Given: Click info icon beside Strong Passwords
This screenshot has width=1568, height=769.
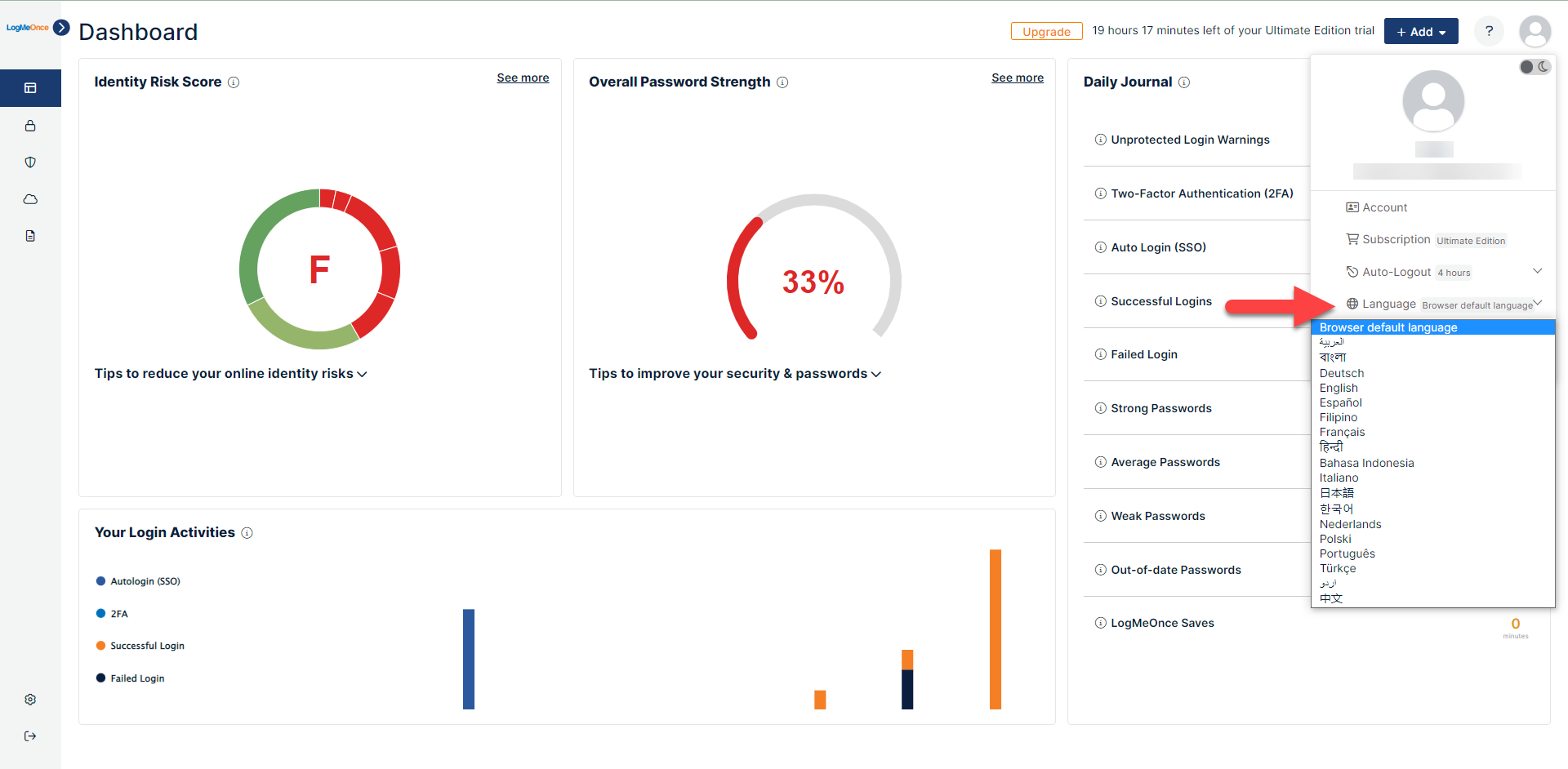Looking at the screenshot, I should pyautogui.click(x=1100, y=408).
